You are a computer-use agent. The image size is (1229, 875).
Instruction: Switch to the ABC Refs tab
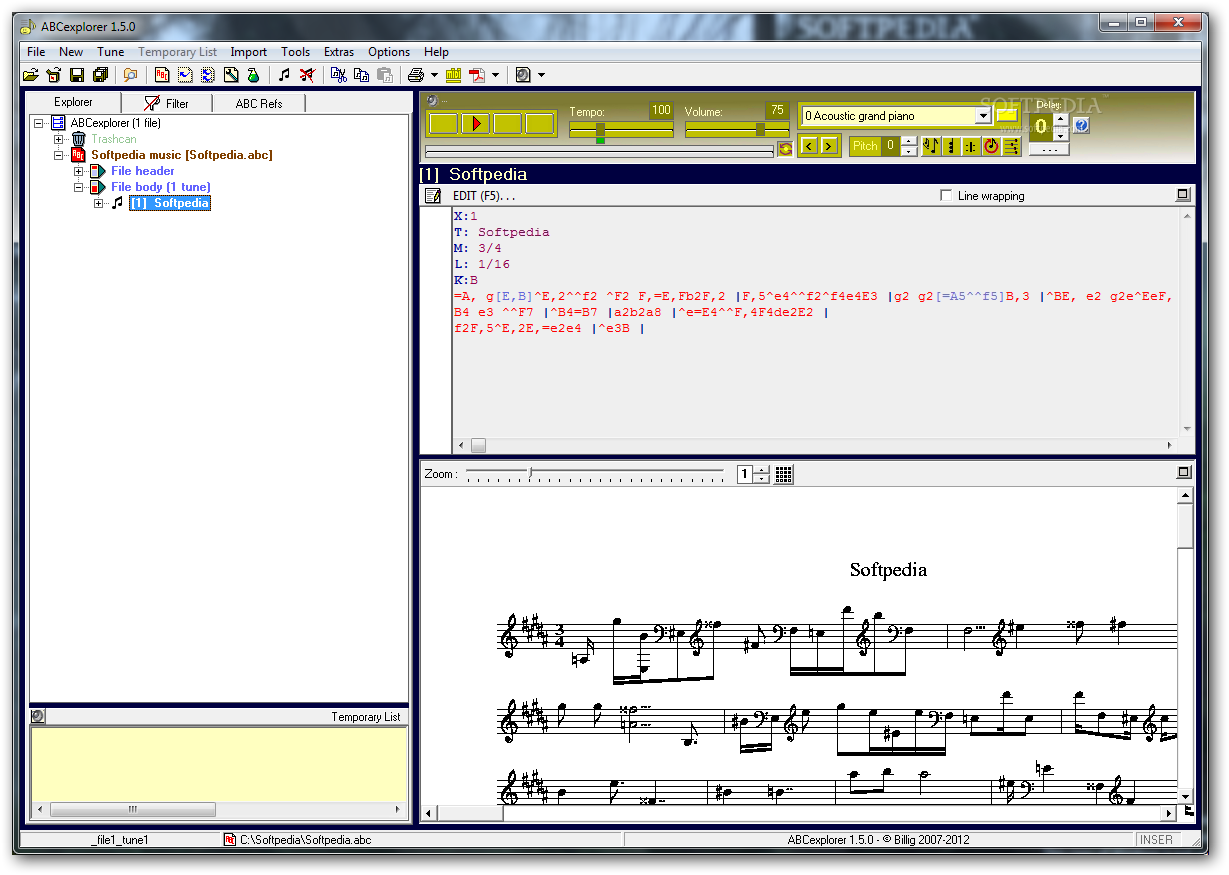click(x=259, y=103)
